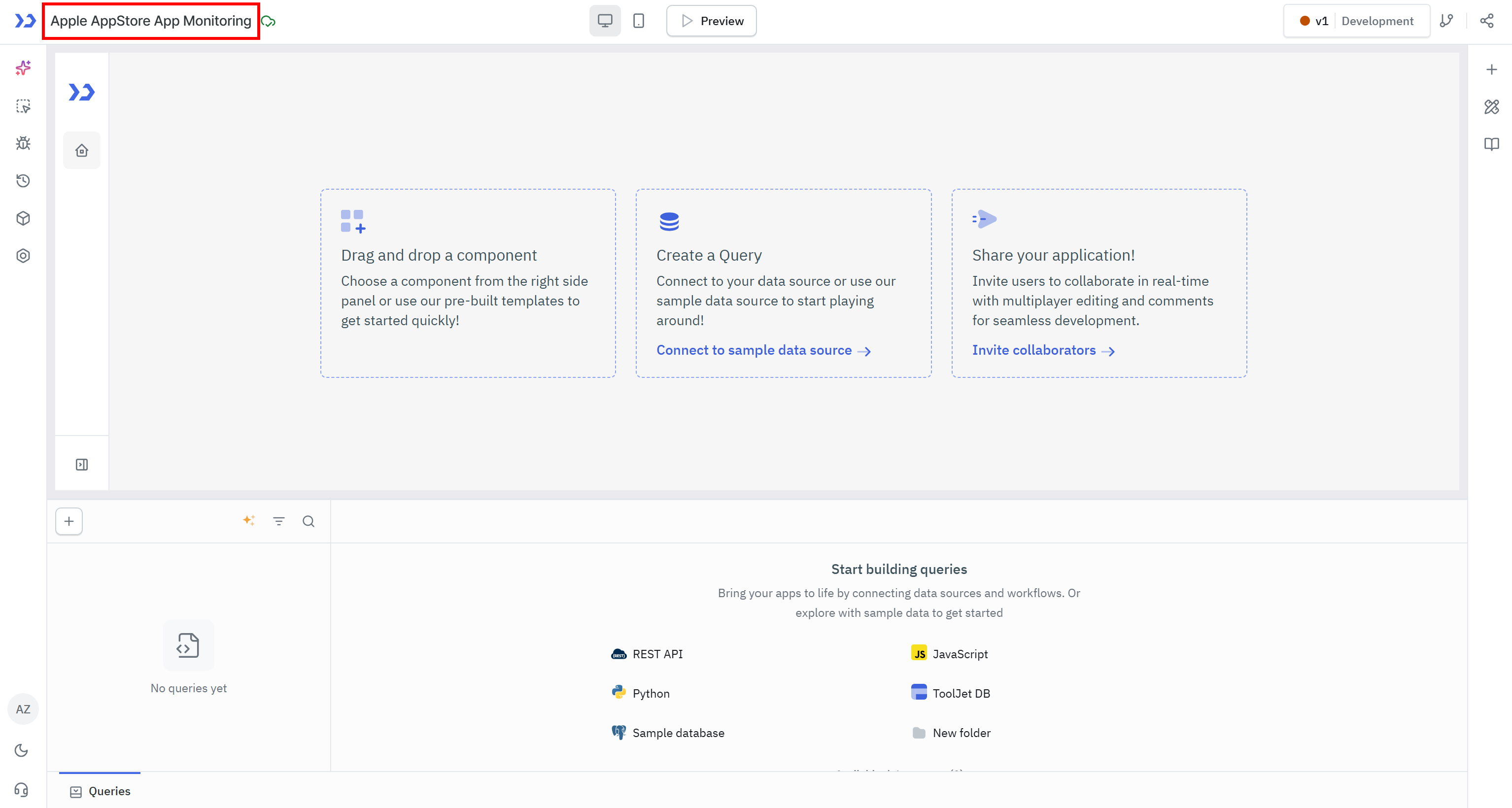Click the query search magnifier icon
The height and width of the screenshot is (808, 1512).
point(309,521)
